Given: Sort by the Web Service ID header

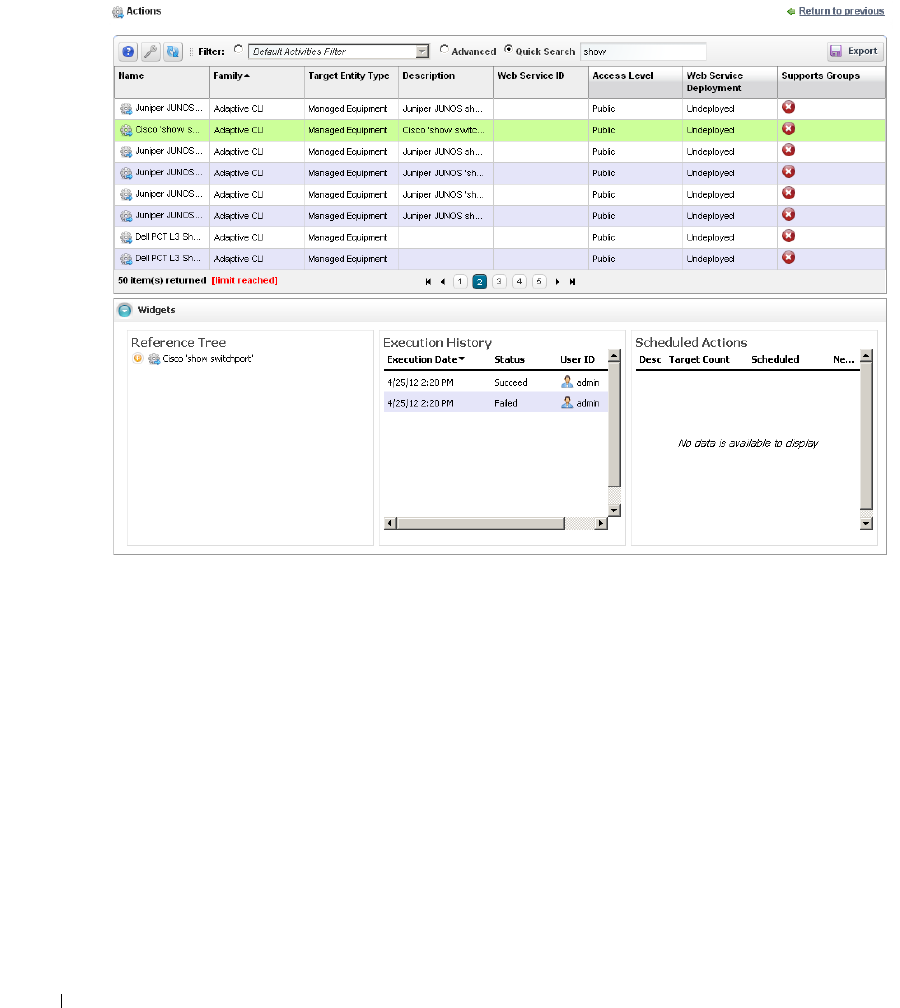Looking at the screenshot, I should click(541, 82).
